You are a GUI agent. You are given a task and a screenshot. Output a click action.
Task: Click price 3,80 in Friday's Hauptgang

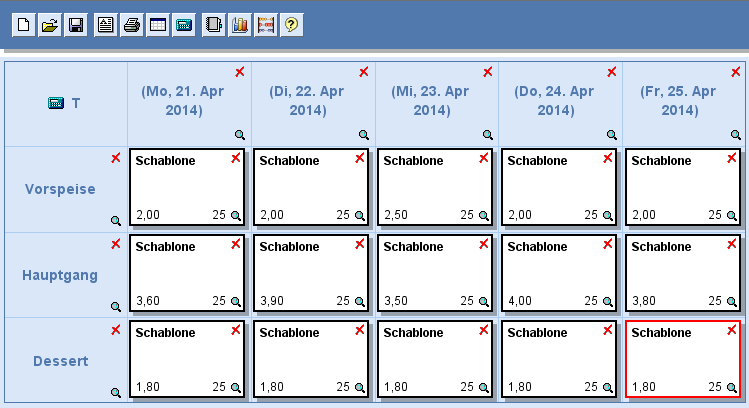644,301
